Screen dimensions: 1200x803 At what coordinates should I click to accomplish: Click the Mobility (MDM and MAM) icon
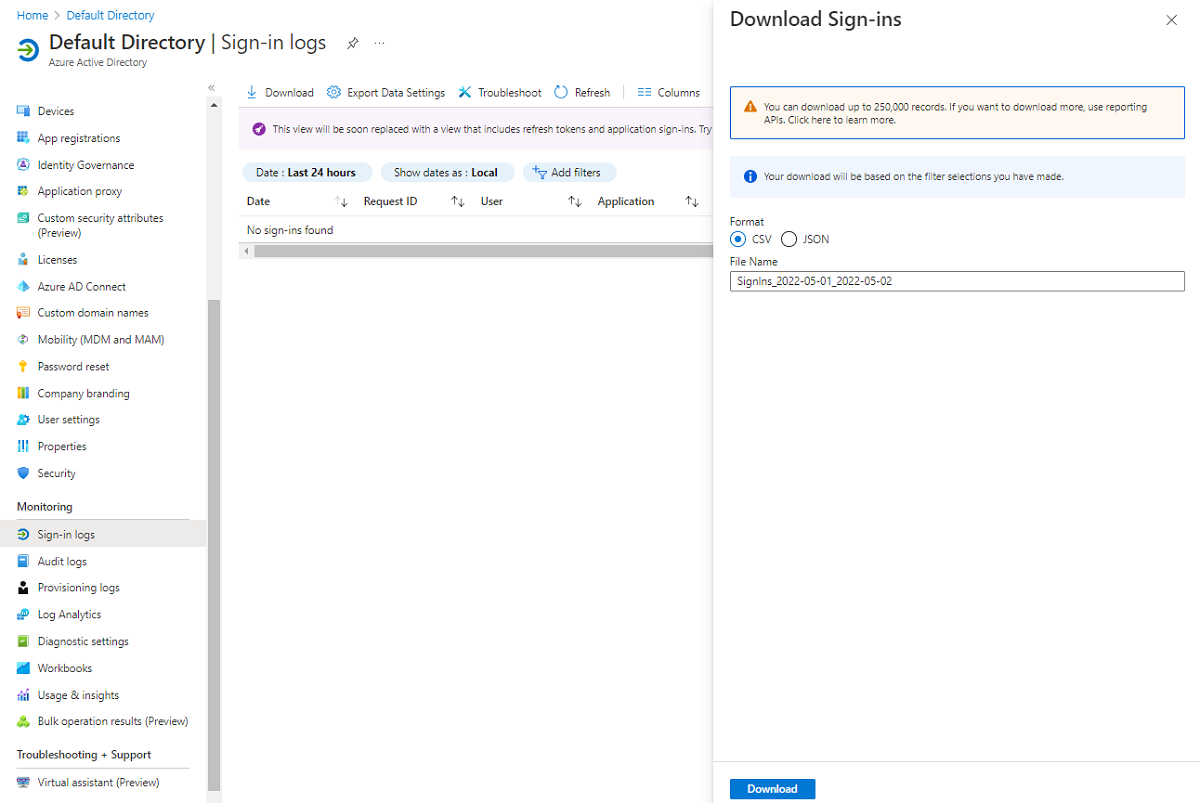click(x=23, y=340)
